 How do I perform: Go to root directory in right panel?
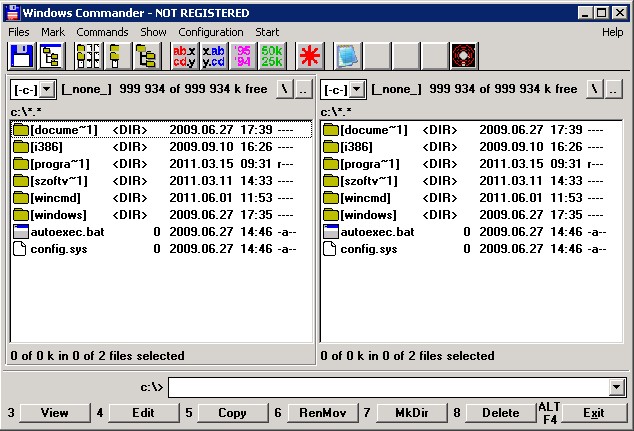595,89
